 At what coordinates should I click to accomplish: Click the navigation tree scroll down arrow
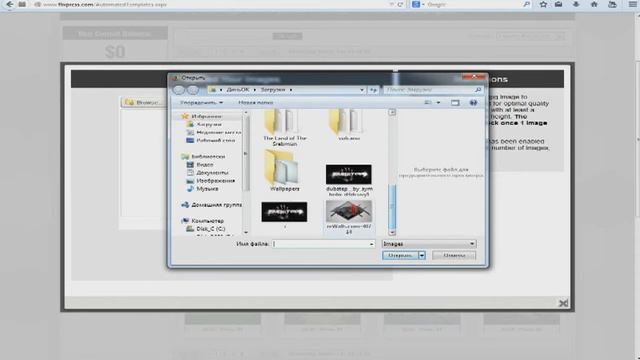click(x=246, y=232)
